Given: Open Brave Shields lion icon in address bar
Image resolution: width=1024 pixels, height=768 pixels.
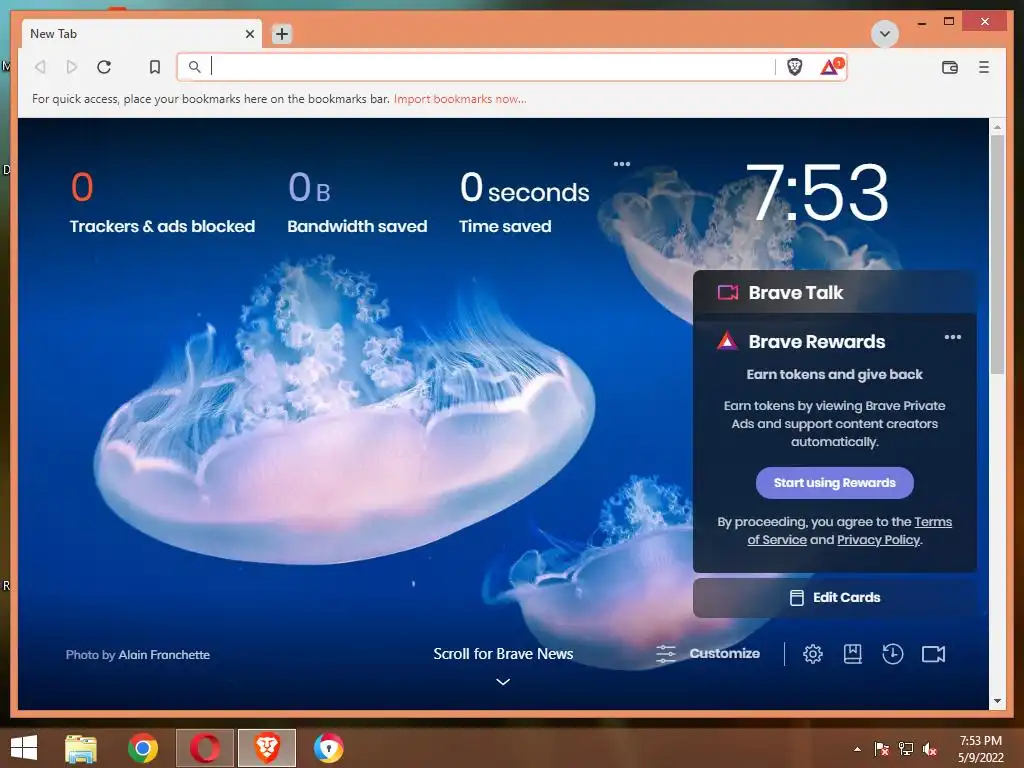Looking at the screenshot, I should coord(794,67).
